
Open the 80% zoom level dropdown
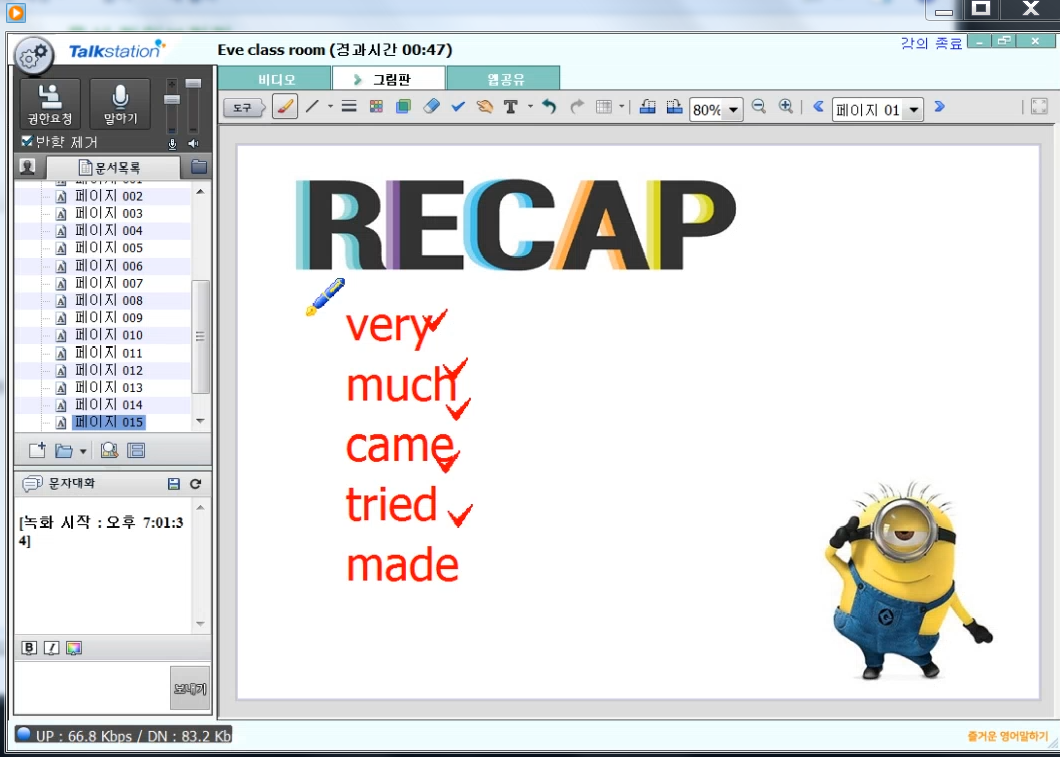[x=733, y=110]
